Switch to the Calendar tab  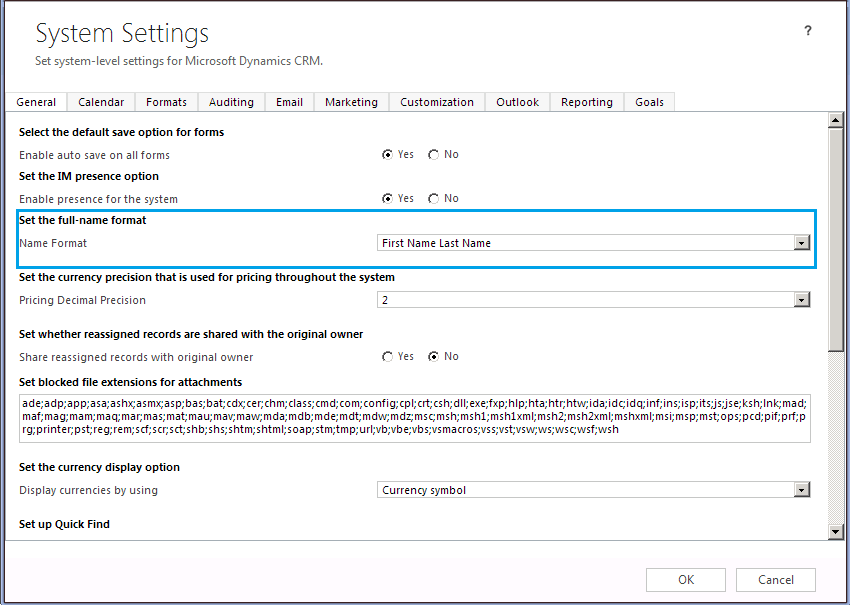point(101,101)
